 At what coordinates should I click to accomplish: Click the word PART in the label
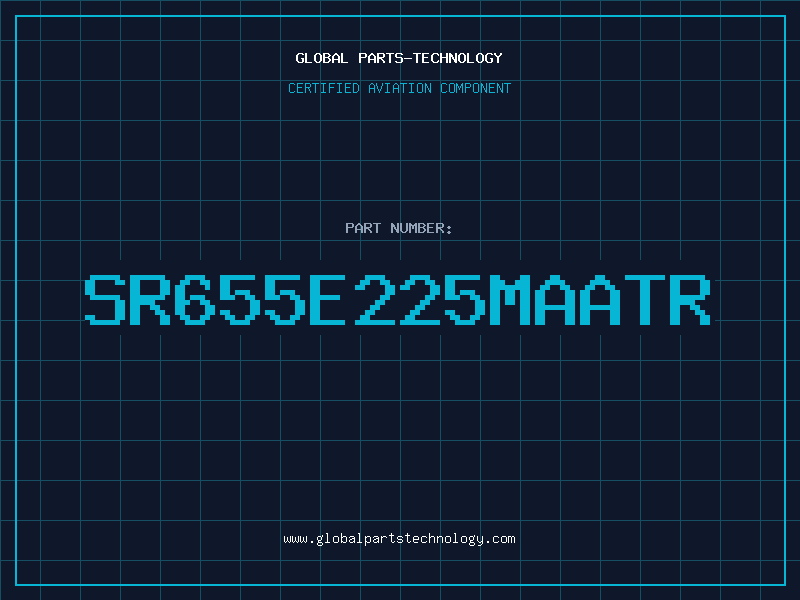coord(363,228)
